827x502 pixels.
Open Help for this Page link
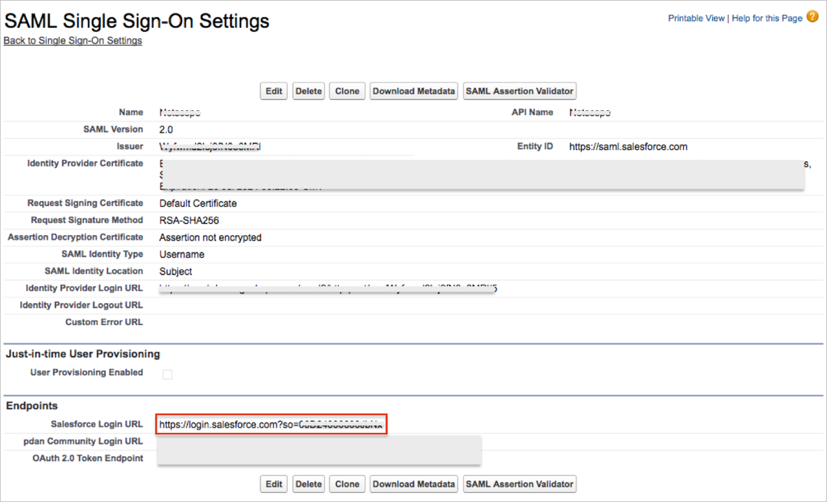pos(767,18)
